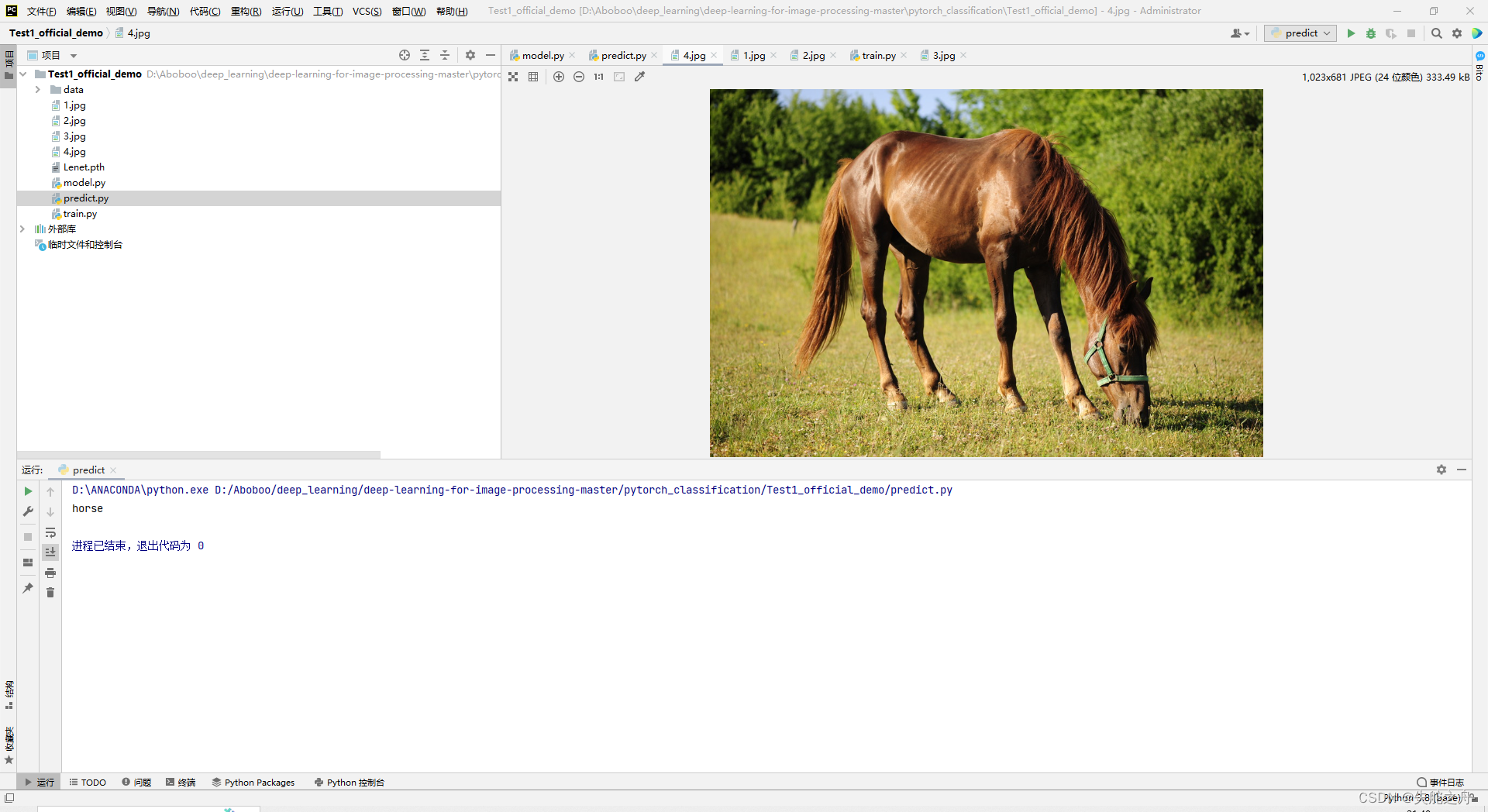Open the 终端 terminal tool window
The height and width of the screenshot is (812, 1488).
pyautogui.click(x=181, y=783)
